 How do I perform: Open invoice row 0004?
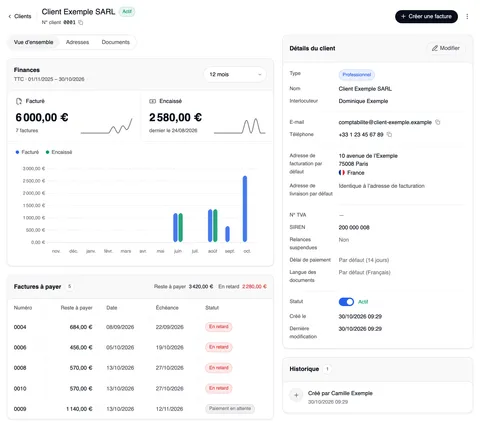click(x=140, y=327)
